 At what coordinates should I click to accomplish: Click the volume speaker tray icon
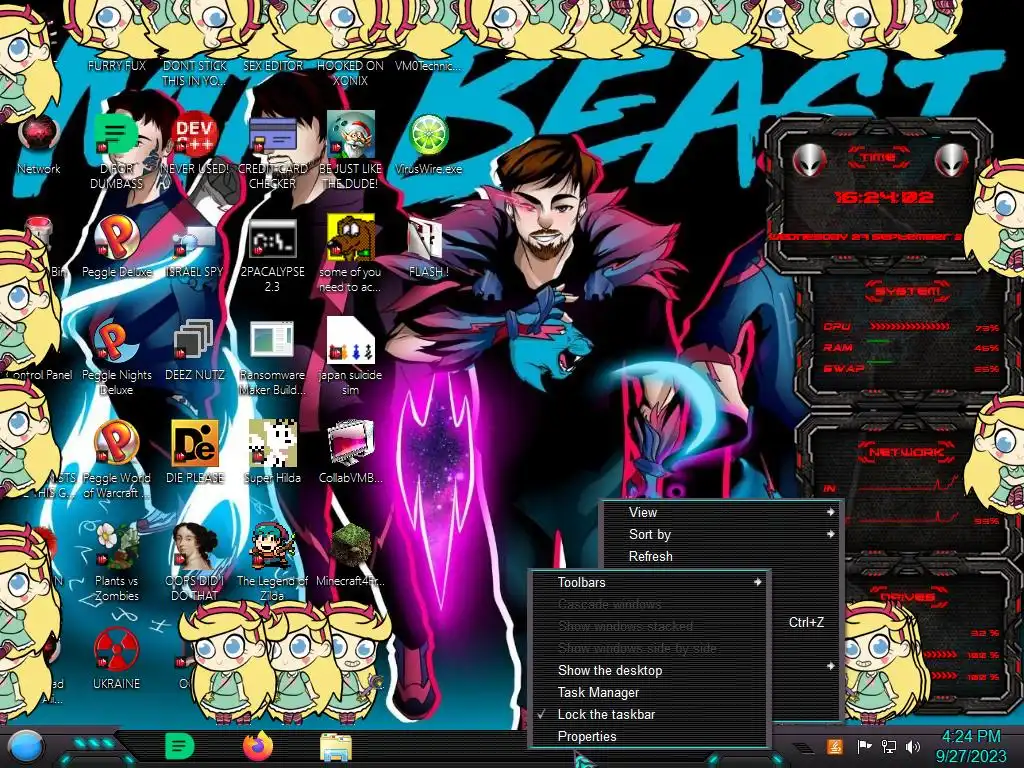tap(913, 746)
